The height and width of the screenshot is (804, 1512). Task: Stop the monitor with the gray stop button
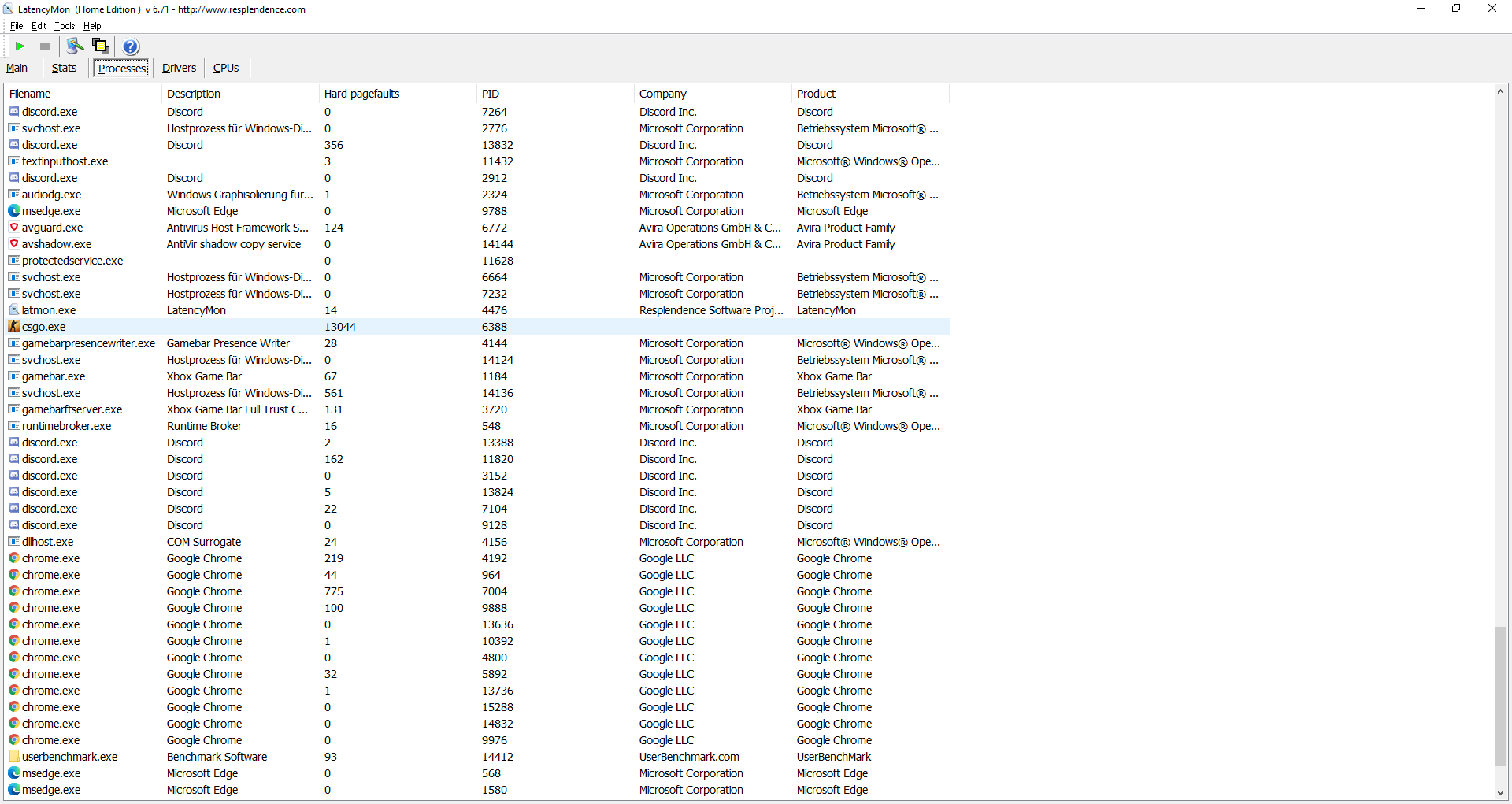[45, 46]
